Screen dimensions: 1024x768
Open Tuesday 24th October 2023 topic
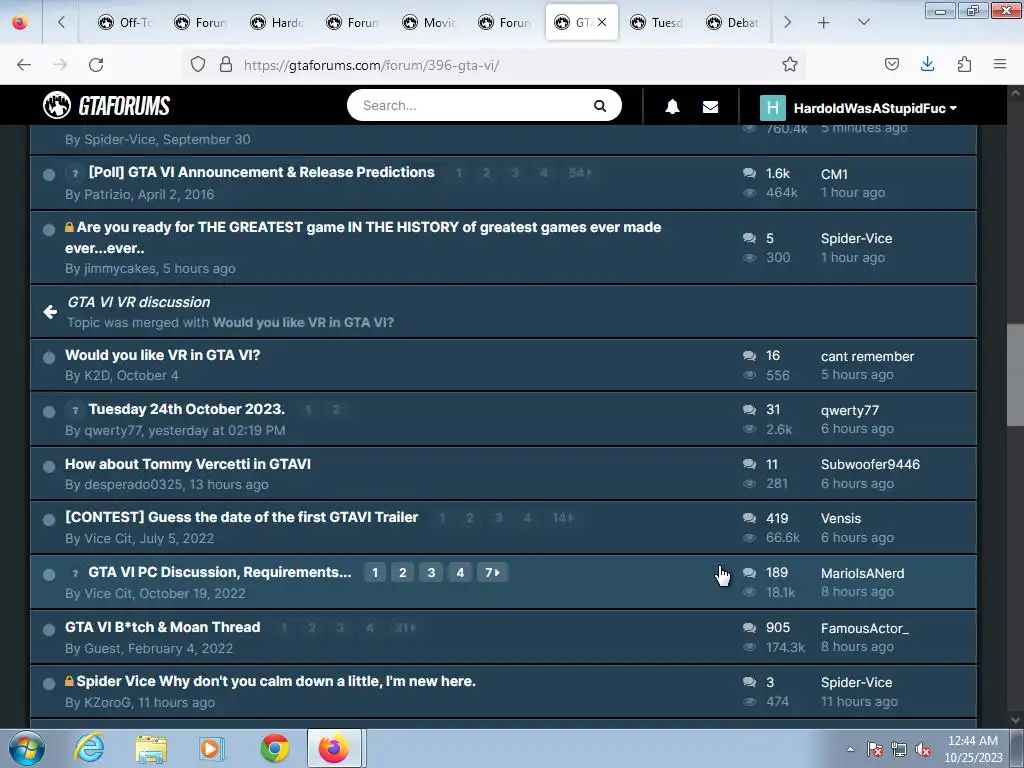coord(187,409)
